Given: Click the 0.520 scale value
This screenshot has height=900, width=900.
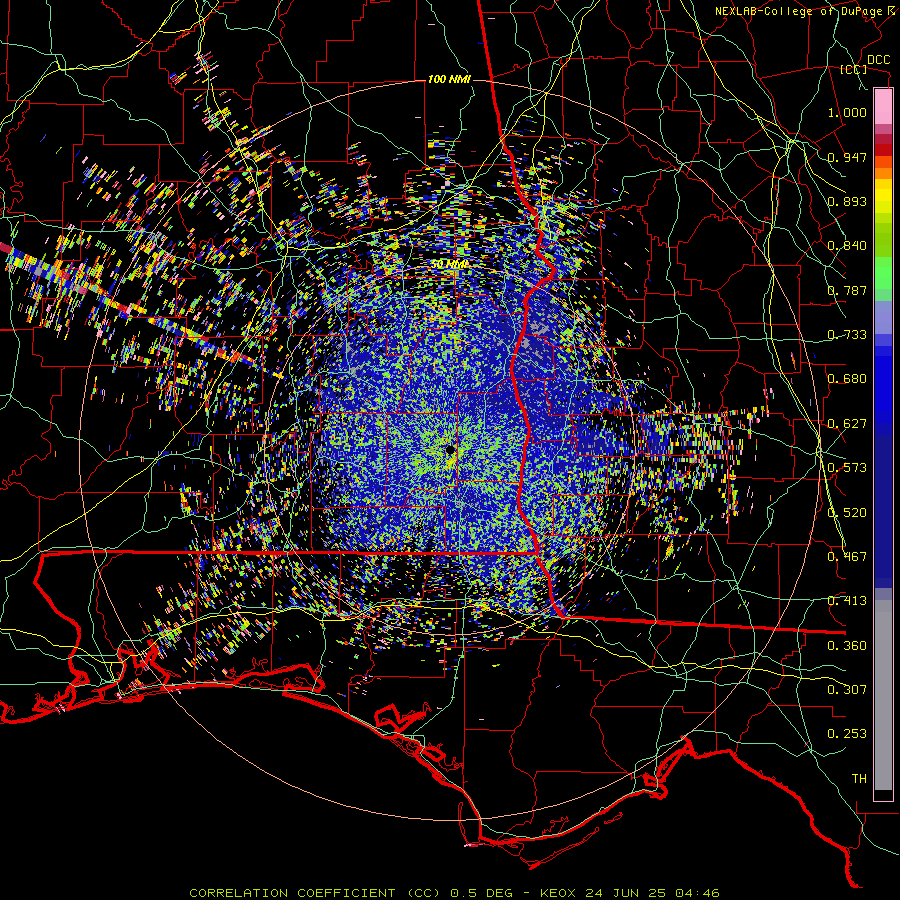Looking at the screenshot, I should tap(847, 513).
